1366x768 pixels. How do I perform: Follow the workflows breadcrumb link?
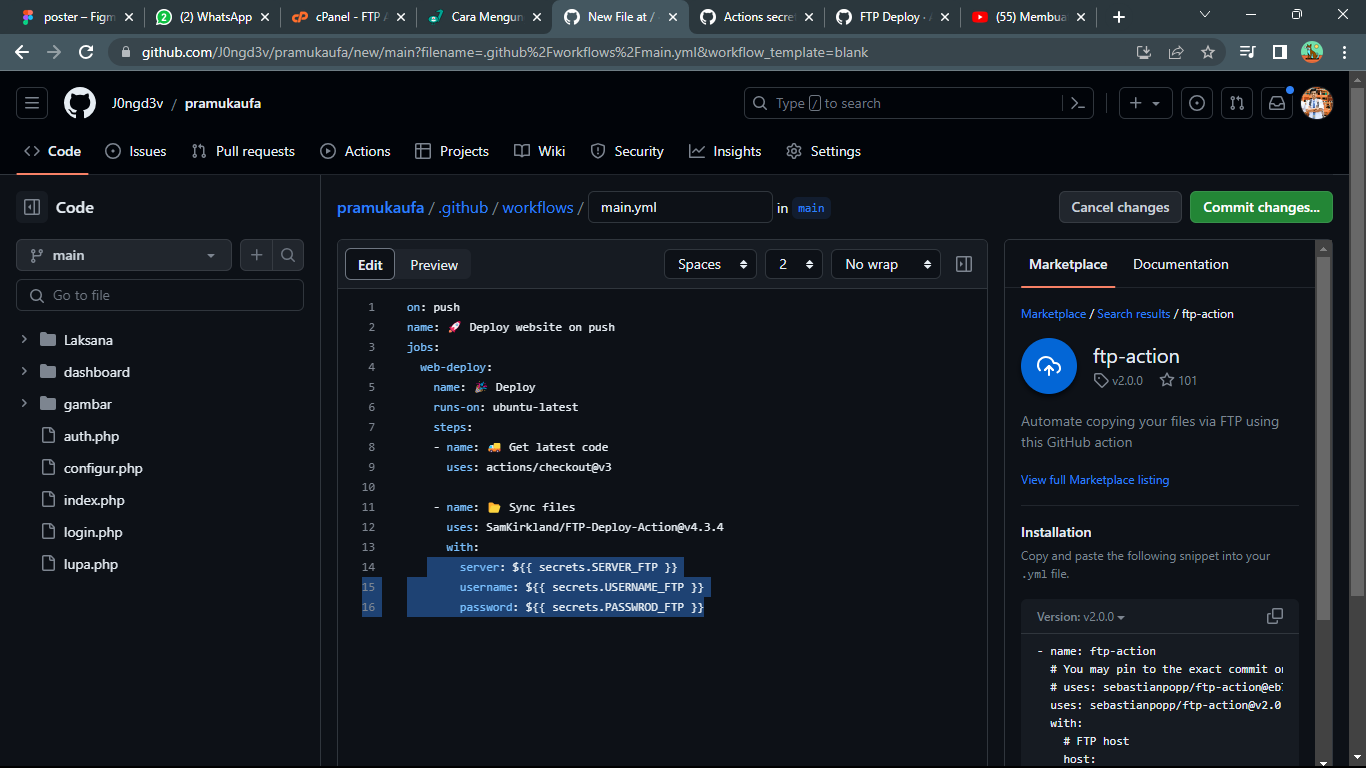pos(538,208)
